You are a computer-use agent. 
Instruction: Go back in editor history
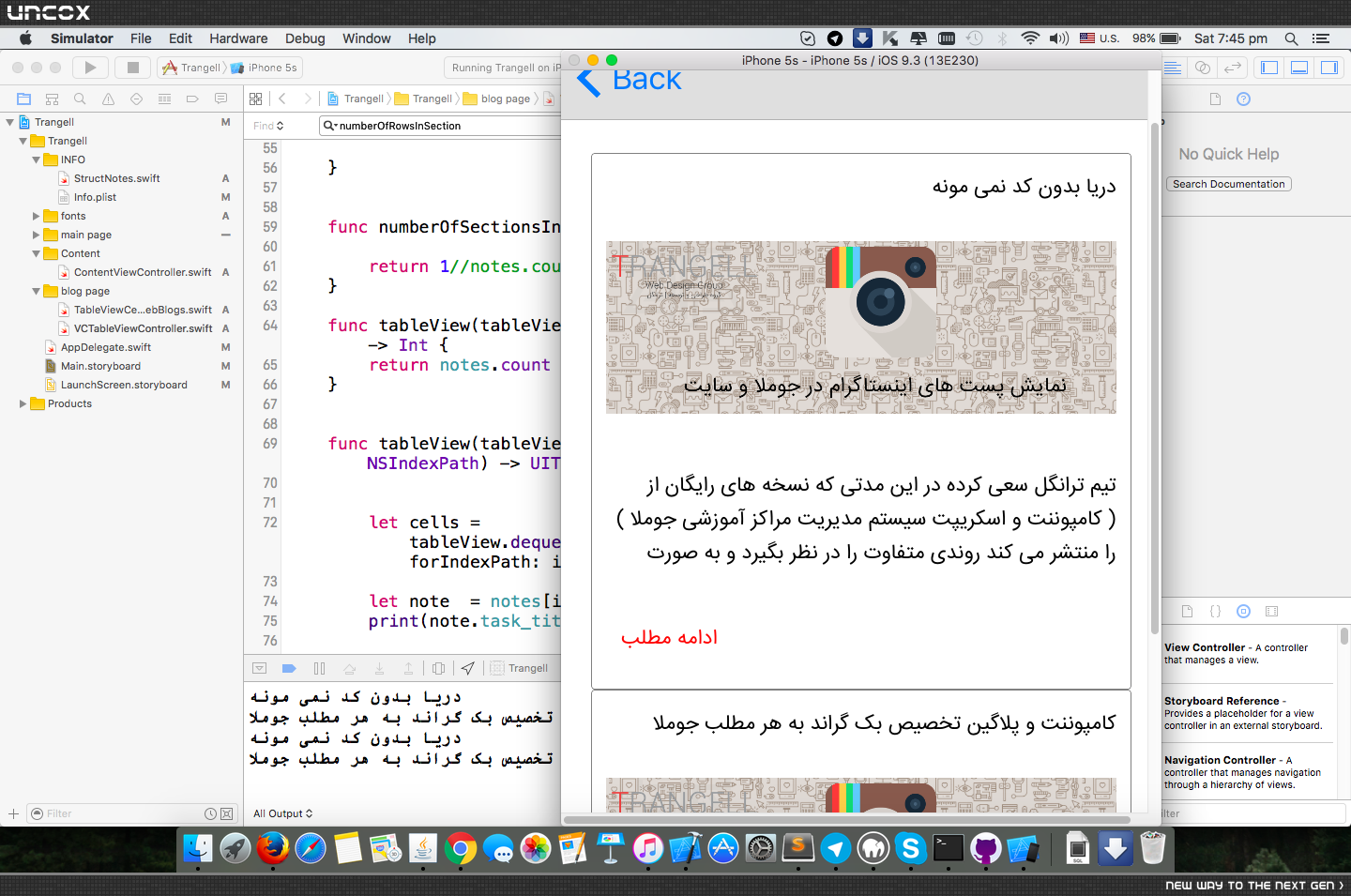282,99
